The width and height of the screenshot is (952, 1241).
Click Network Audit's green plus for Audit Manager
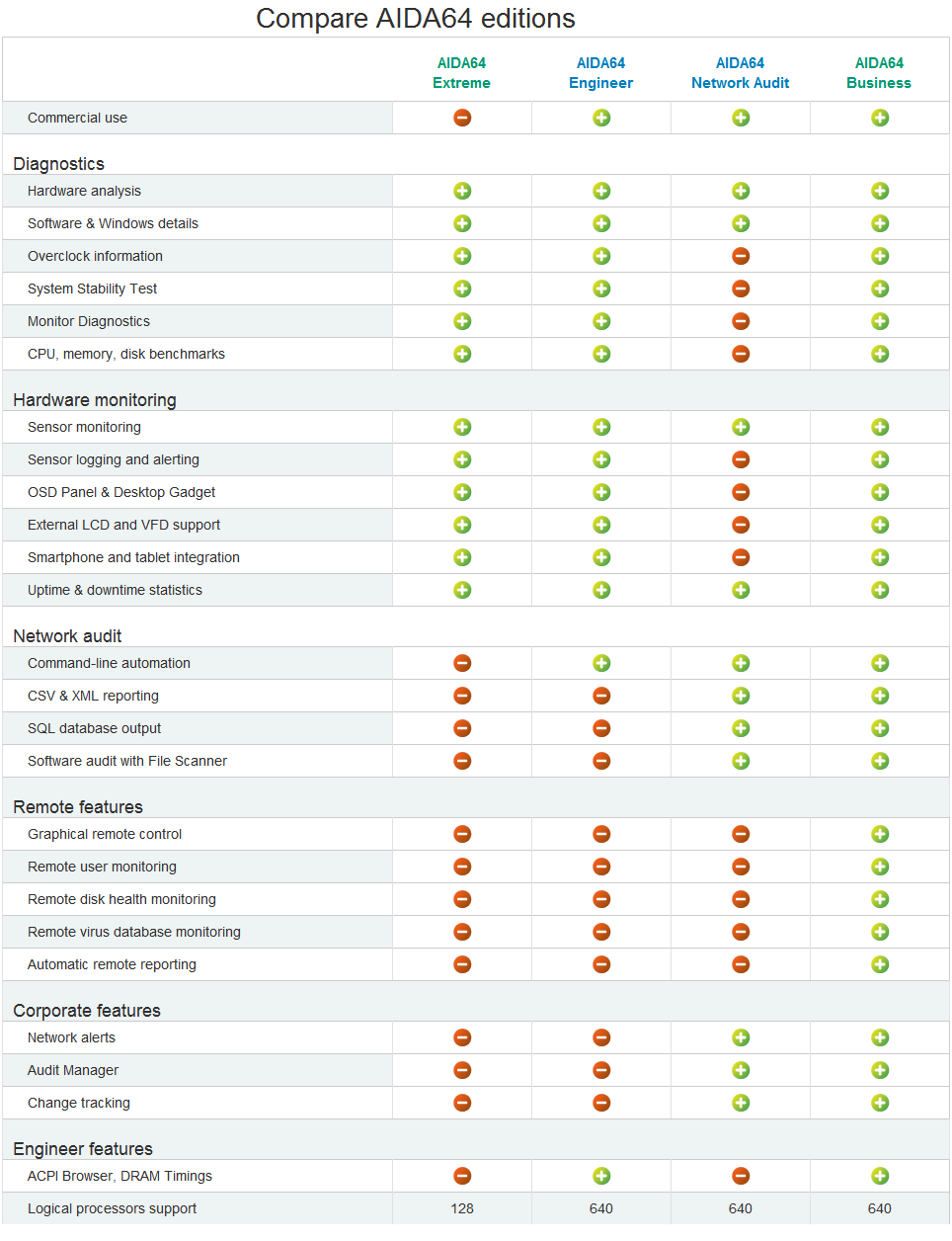(x=741, y=1070)
